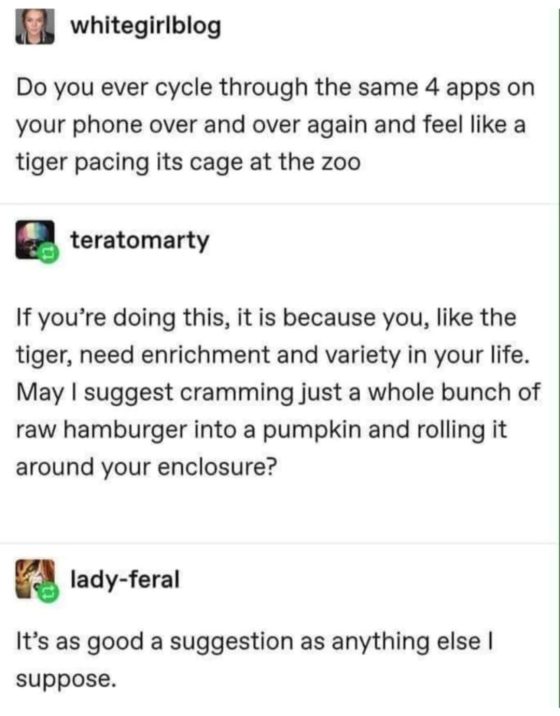Open the whitegirlblog username link
The width and height of the screenshot is (560, 716).
click(x=146, y=26)
